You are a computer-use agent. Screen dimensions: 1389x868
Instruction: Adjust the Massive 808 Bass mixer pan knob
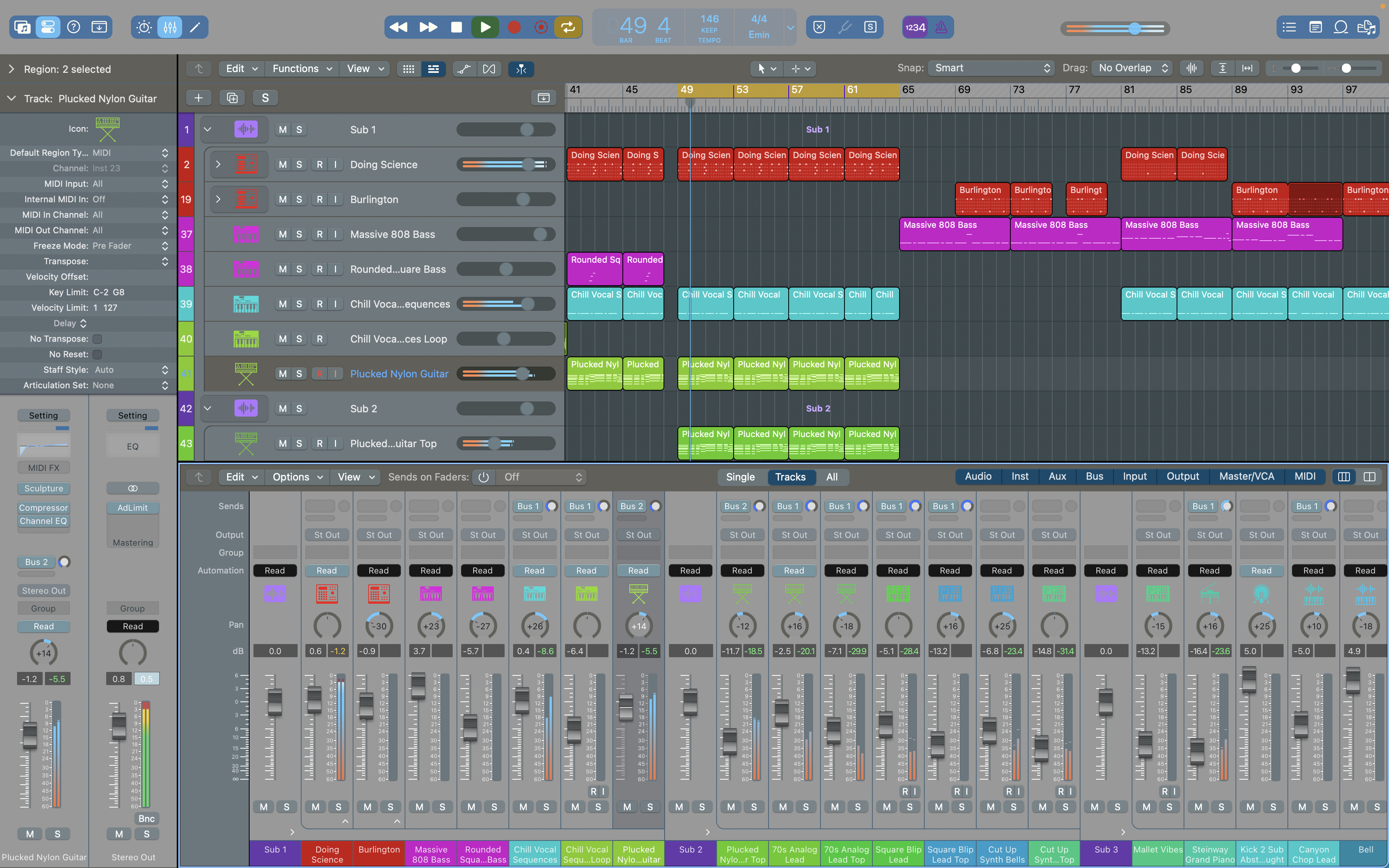(x=431, y=626)
